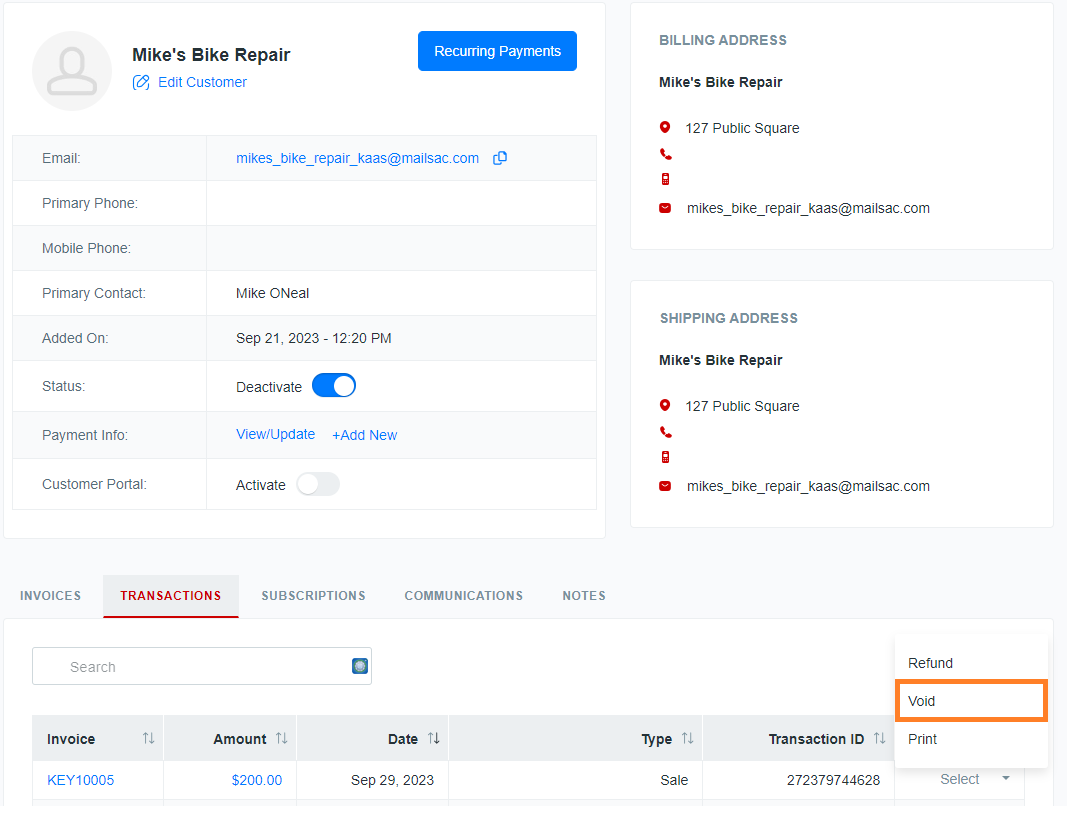Click transaction ID 272379744628
1075x816 pixels.
(833, 781)
